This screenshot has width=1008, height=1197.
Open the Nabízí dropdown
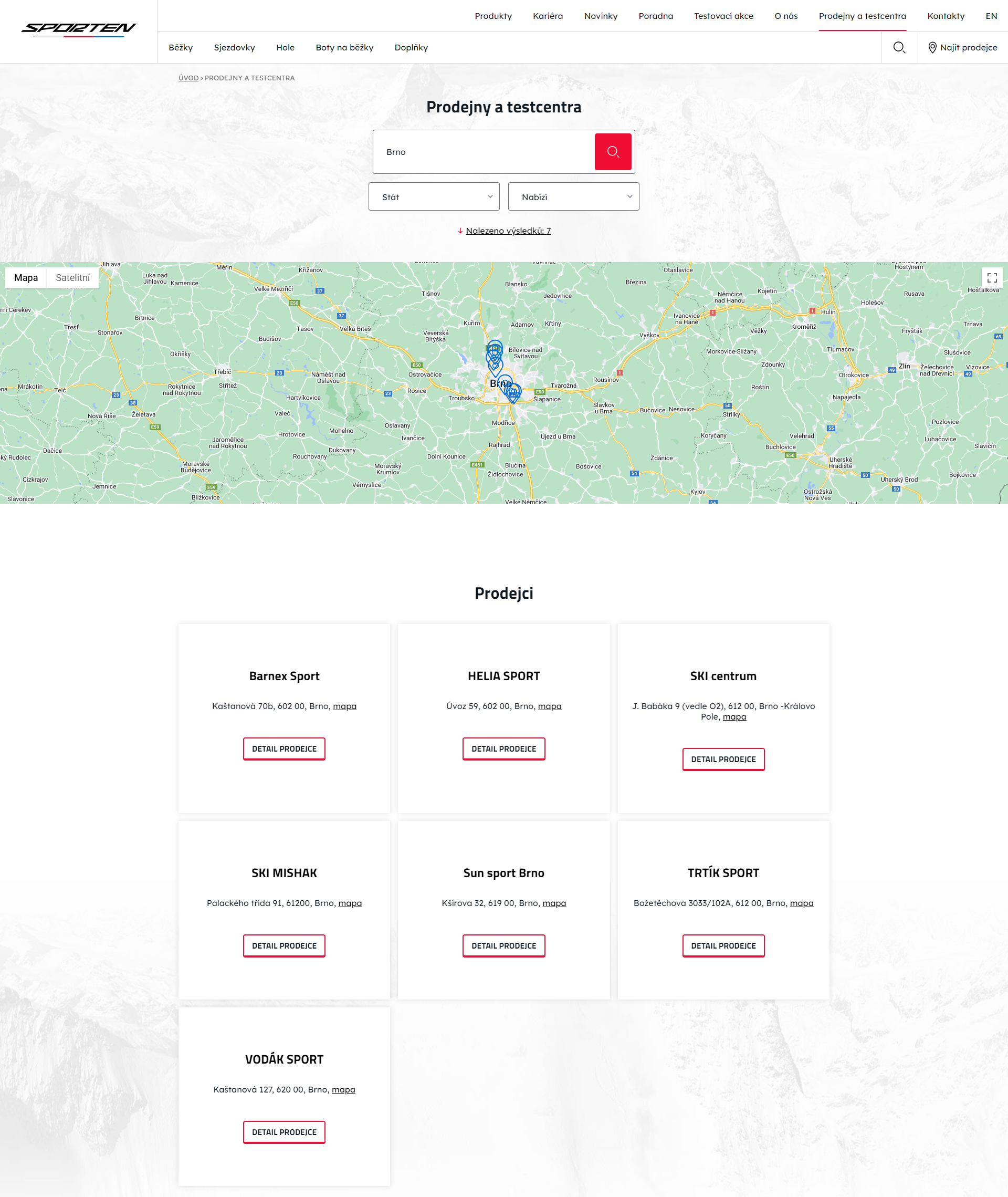tap(573, 196)
